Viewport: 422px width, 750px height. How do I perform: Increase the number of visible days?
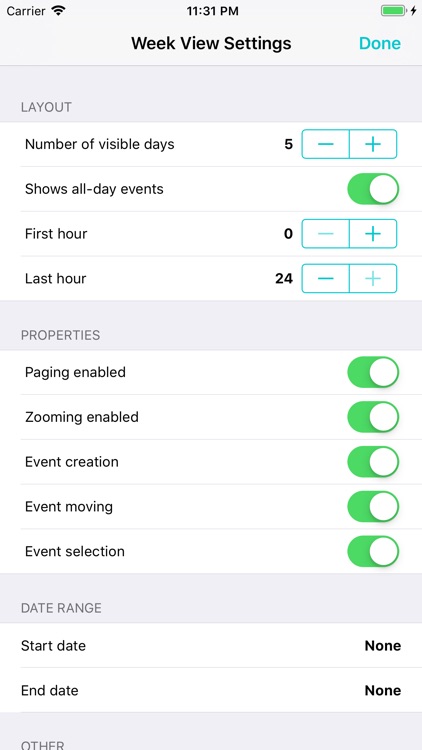click(x=373, y=144)
